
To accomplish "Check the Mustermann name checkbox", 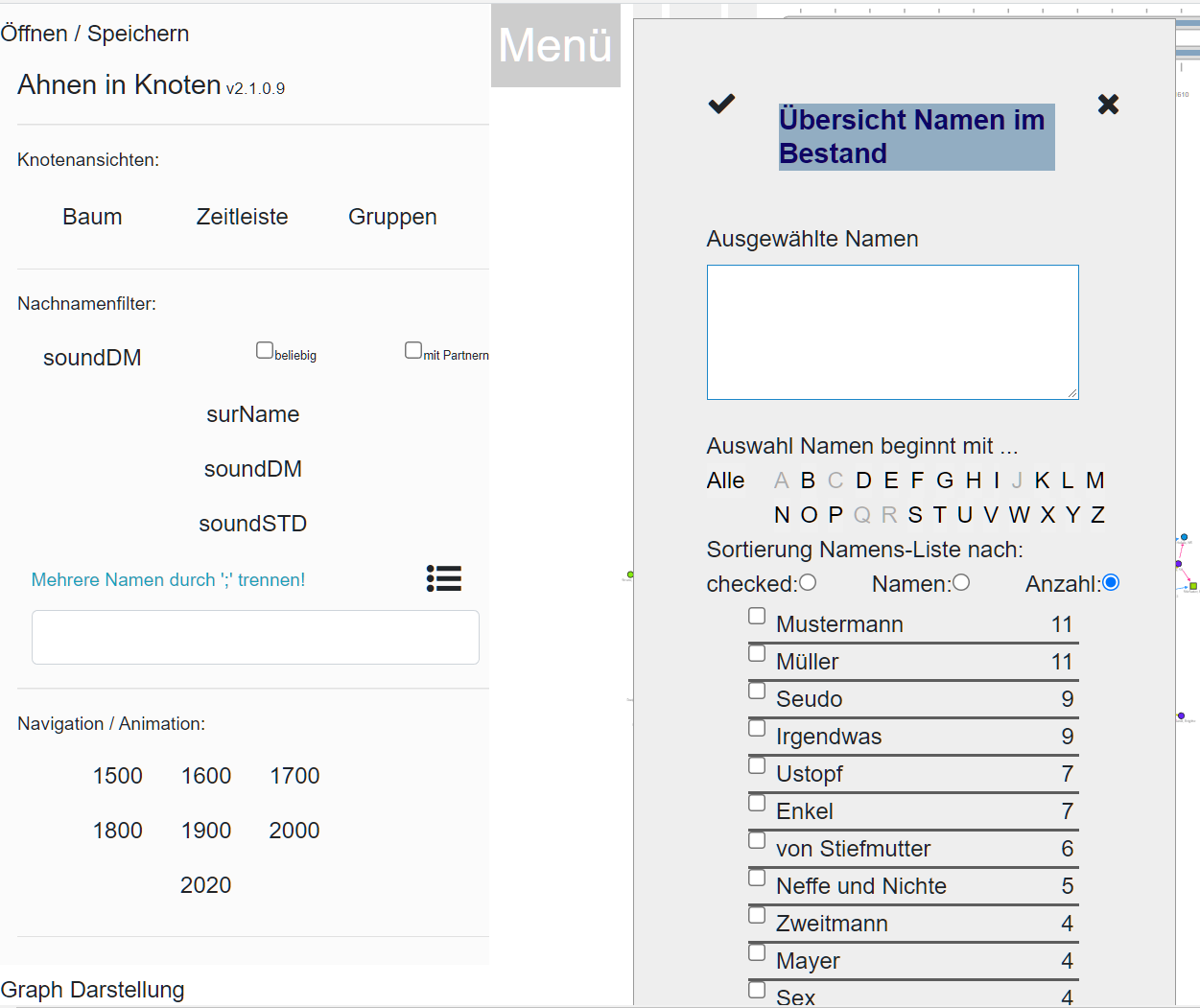I will tap(757, 616).
